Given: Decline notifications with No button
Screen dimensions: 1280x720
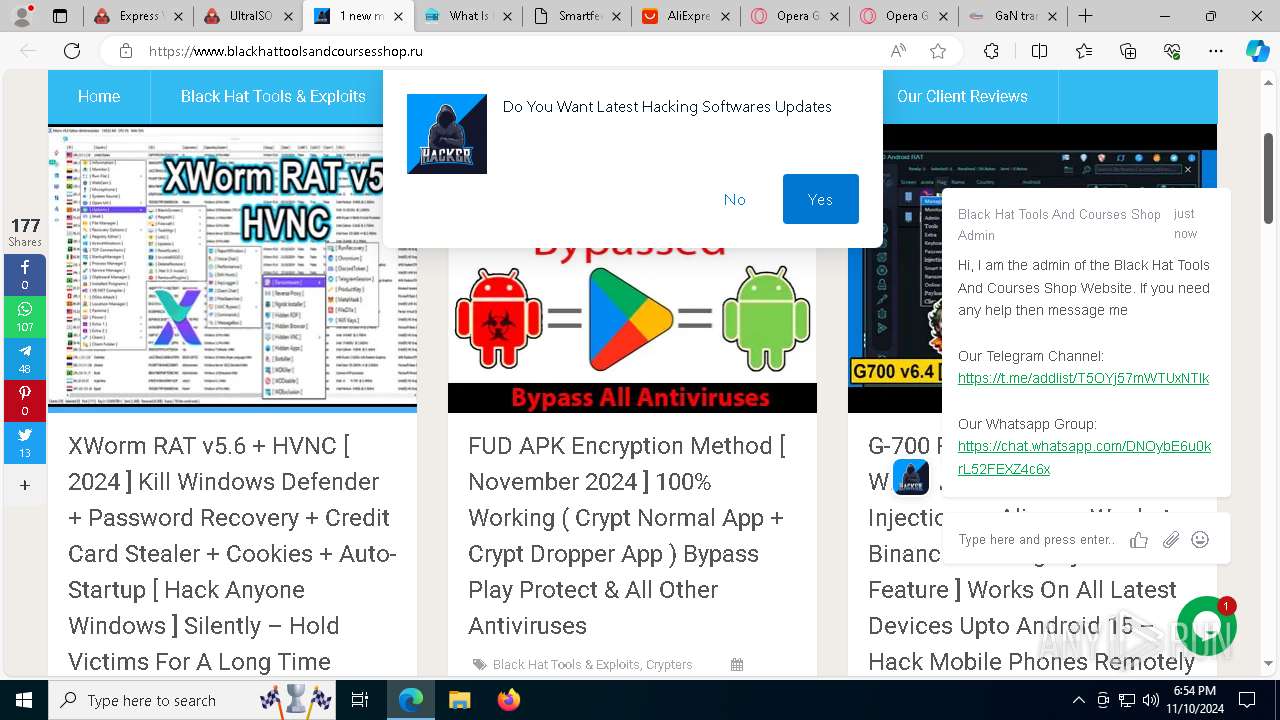Looking at the screenshot, I should pyautogui.click(x=735, y=199).
